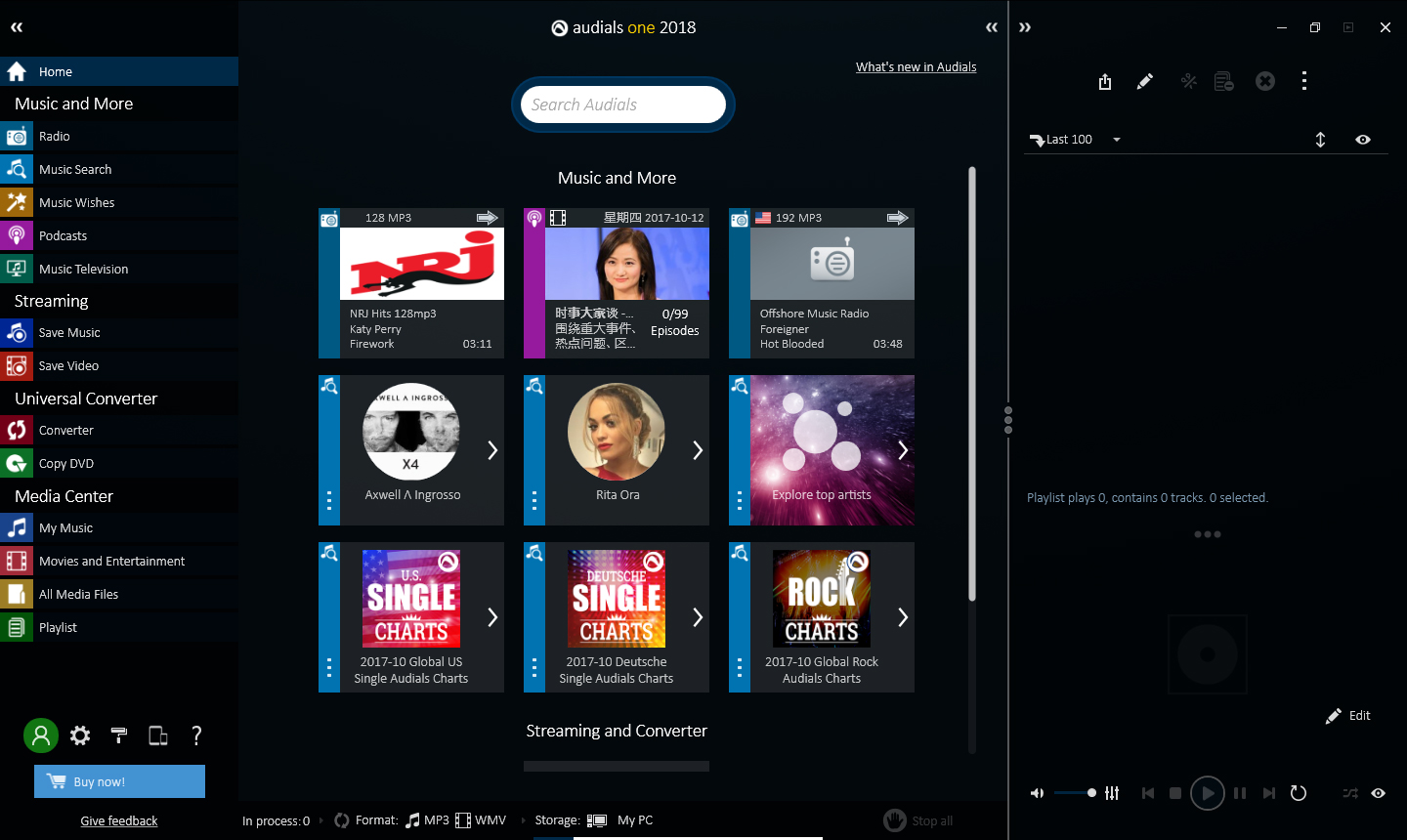
Task: Open Music Search in sidebar
Action: (x=119, y=170)
